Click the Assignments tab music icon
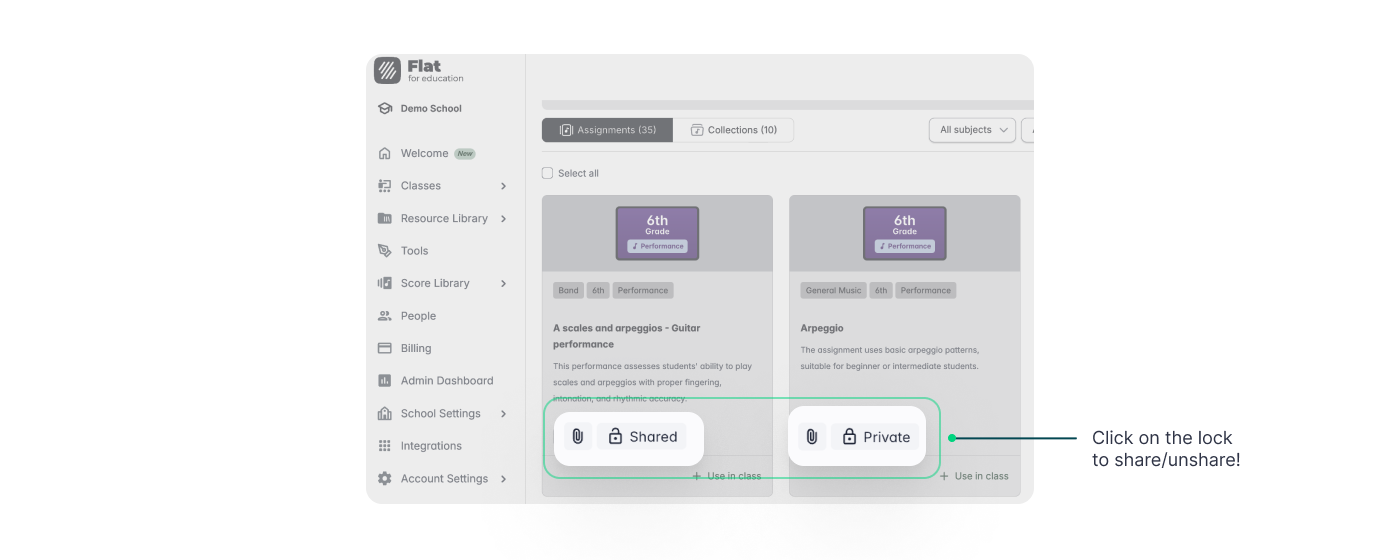Screen dimensions: 1400x560 [566, 130]
